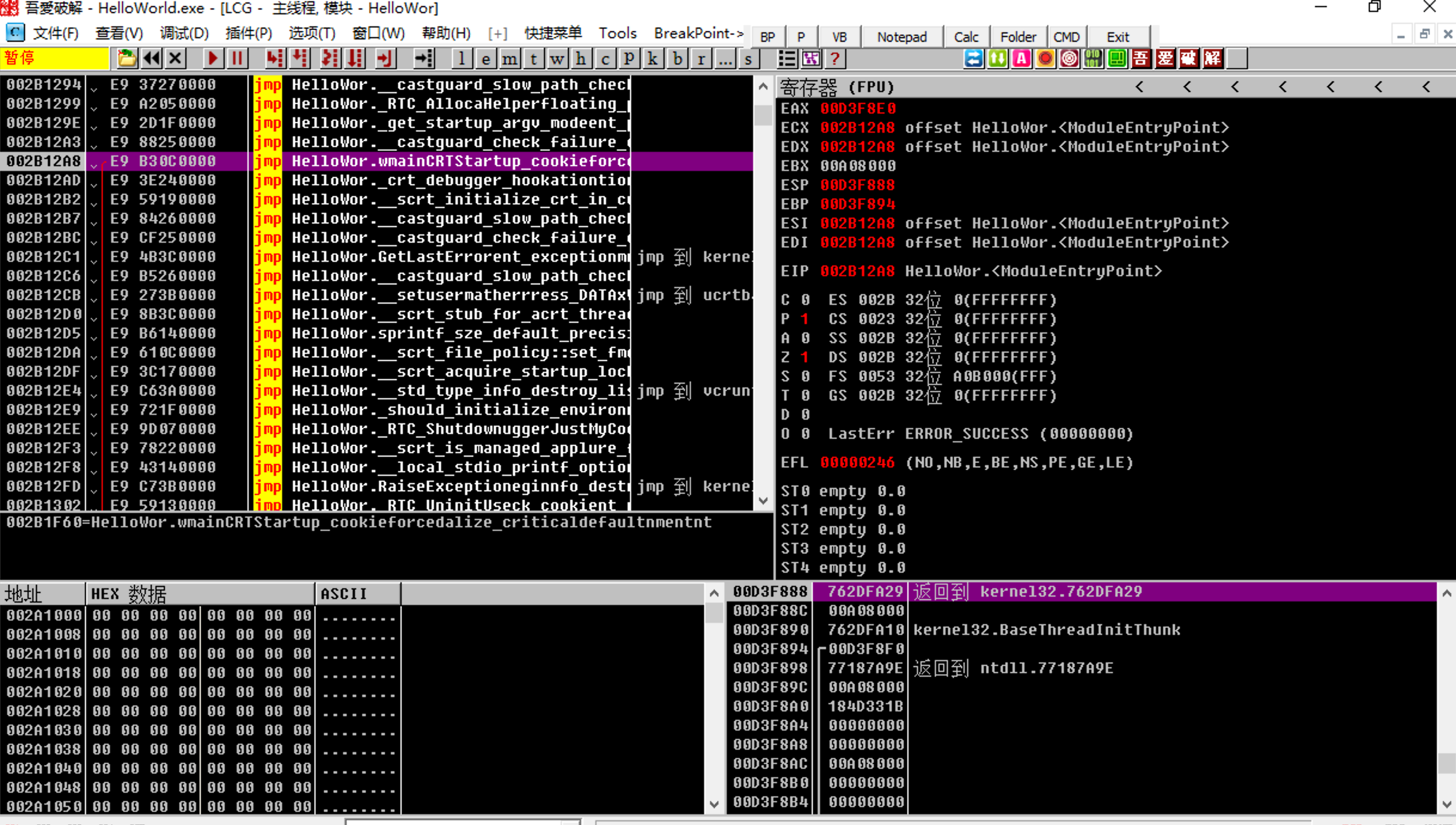
Task: Show CPU window (c button)
Action: click(x=605, y=59)
